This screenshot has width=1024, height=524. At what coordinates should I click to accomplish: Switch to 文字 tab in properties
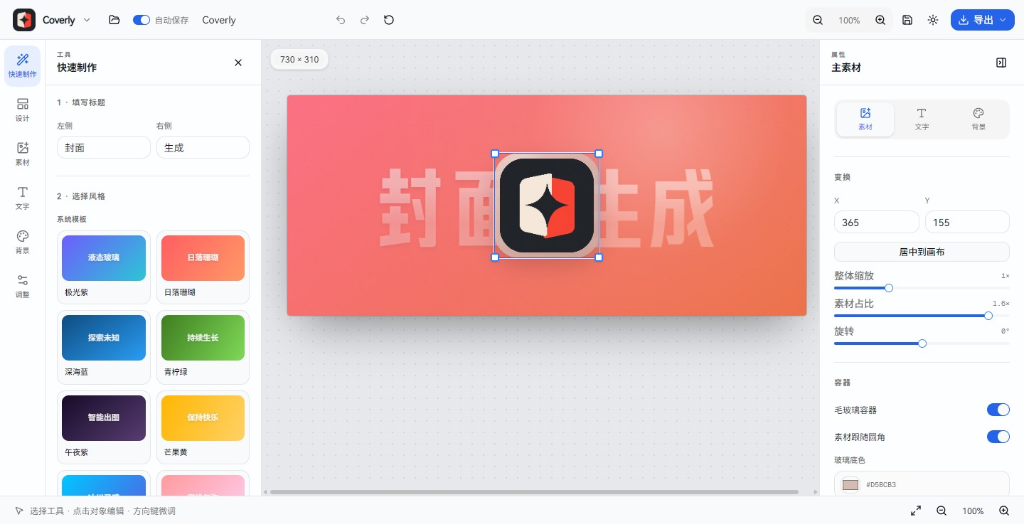click(921, 119)
